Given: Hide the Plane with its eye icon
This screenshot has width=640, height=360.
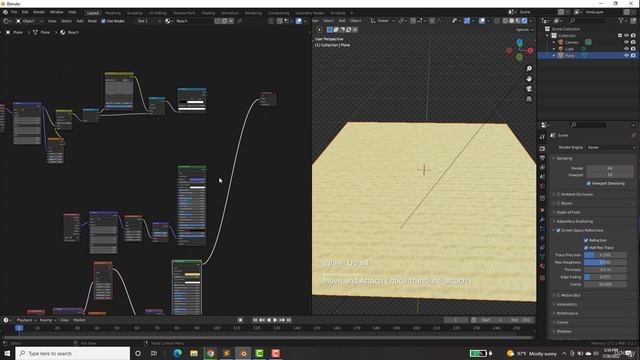Looking at the screenshot, I should point(627,56).
